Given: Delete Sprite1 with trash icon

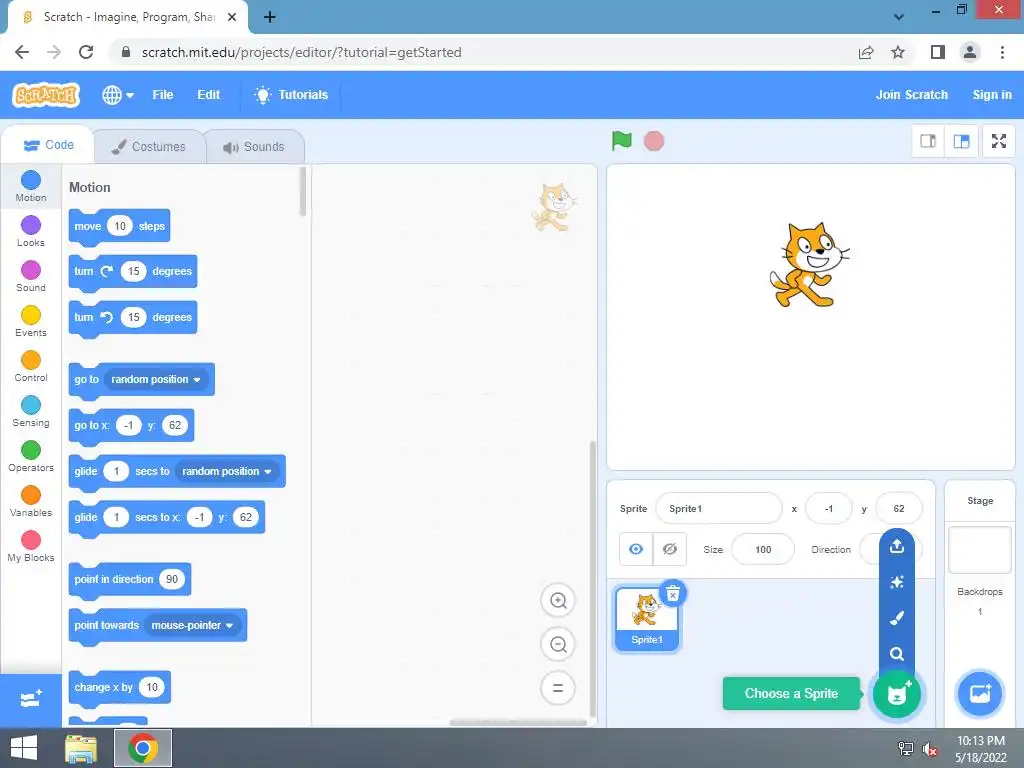Looking at the screenshot, I should point(673,594).
